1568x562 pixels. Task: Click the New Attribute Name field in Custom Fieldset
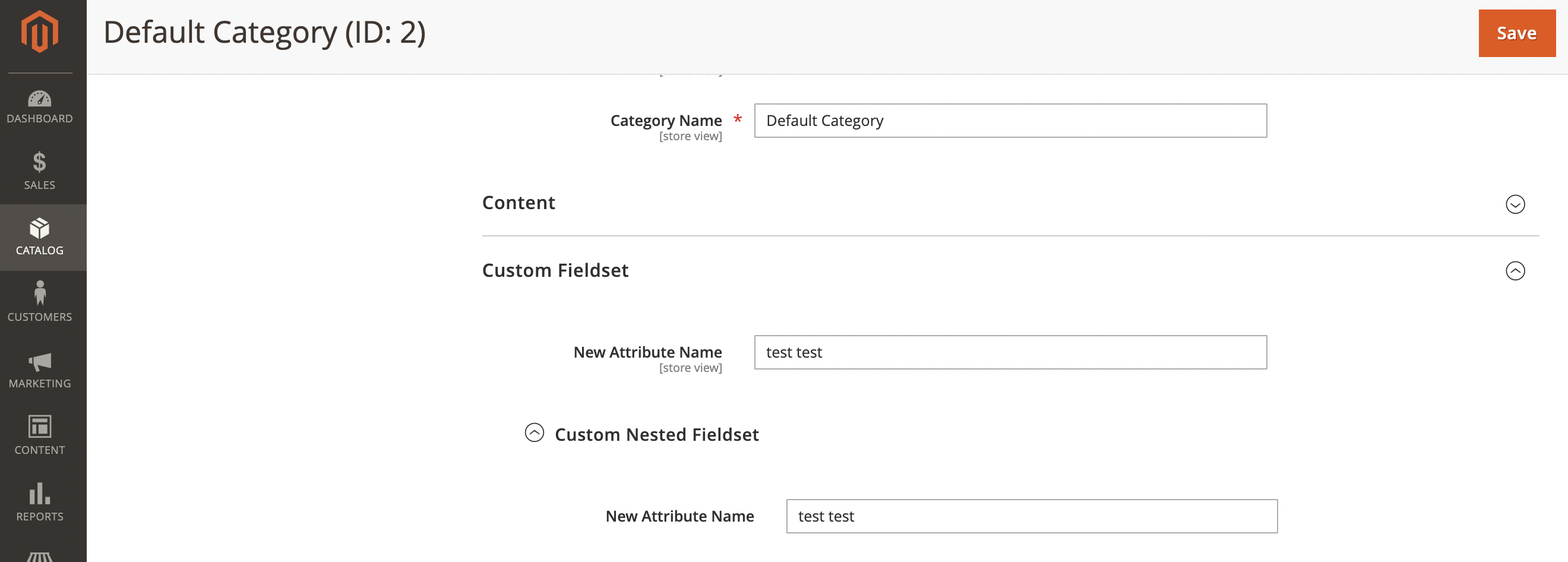[x=1010, y=352]
